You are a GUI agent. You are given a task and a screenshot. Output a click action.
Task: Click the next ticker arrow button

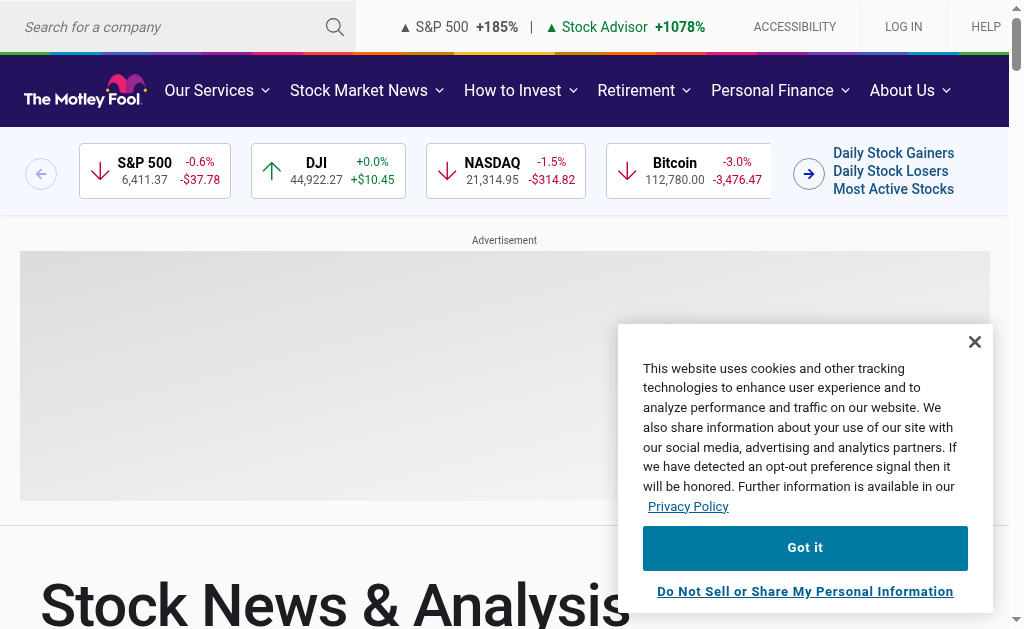click(808, 174)
